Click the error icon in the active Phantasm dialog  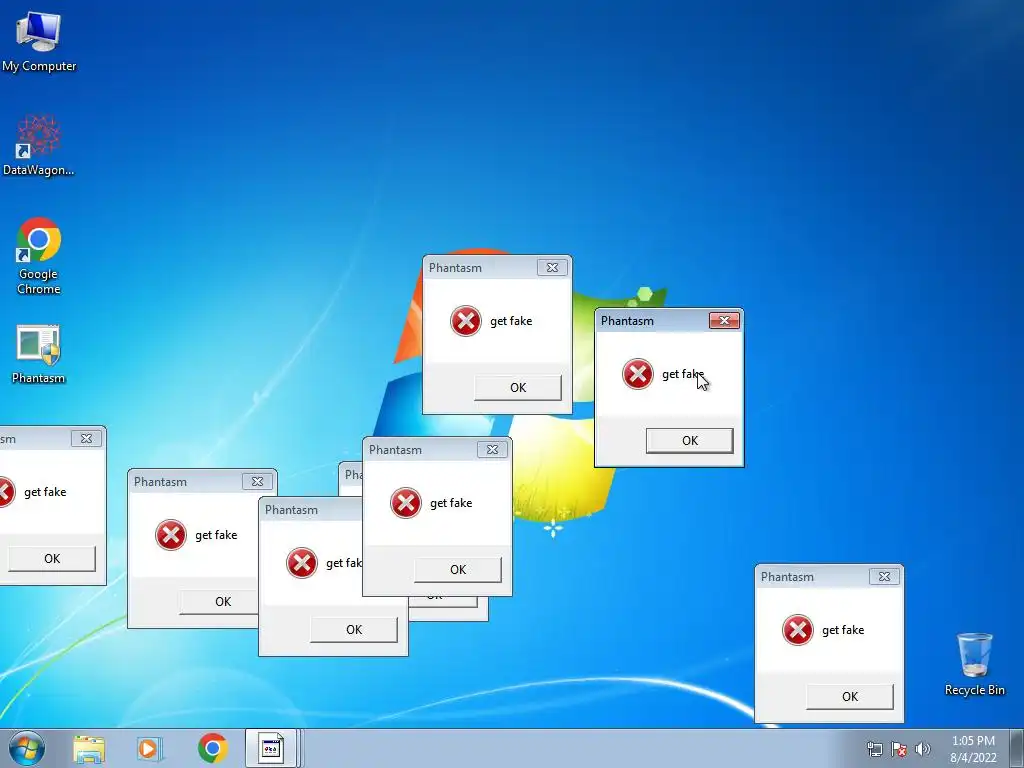pyautogui.click(x=638, y=374)
